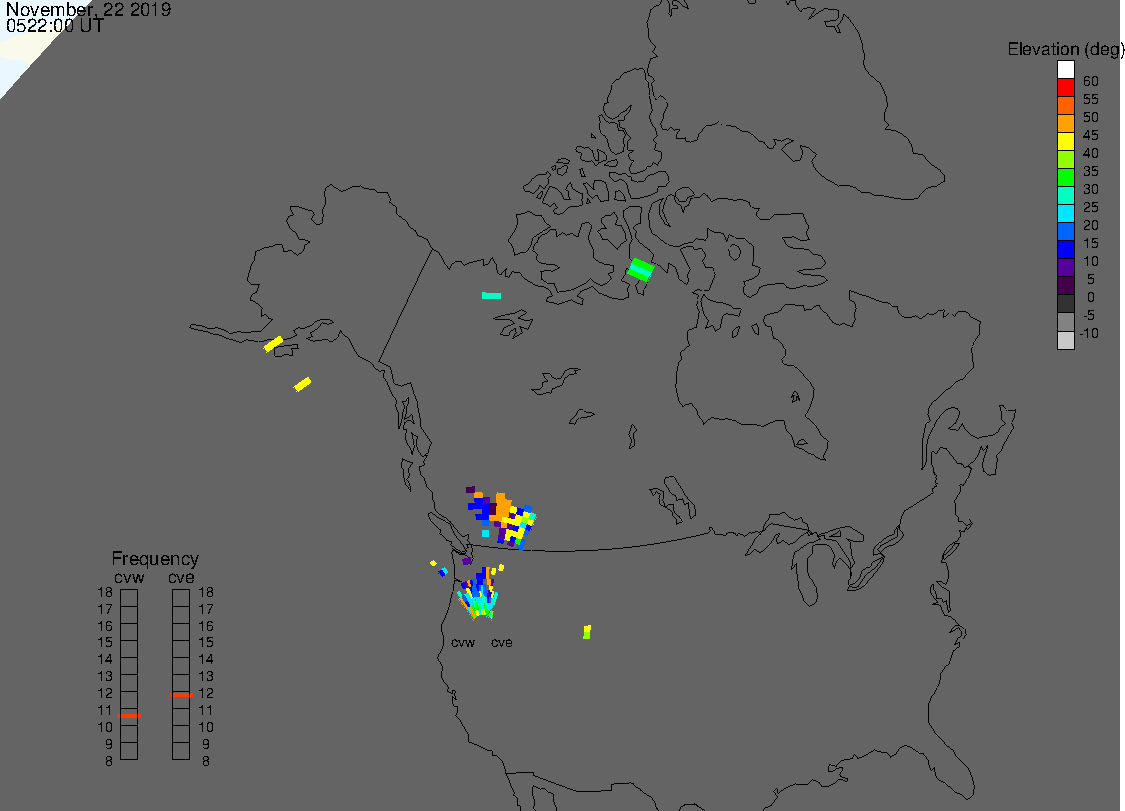The width and height of the screenshot is (1125, 811).
Task: Click the yellow-green echo patch in the central US
Action: [587, 632]
